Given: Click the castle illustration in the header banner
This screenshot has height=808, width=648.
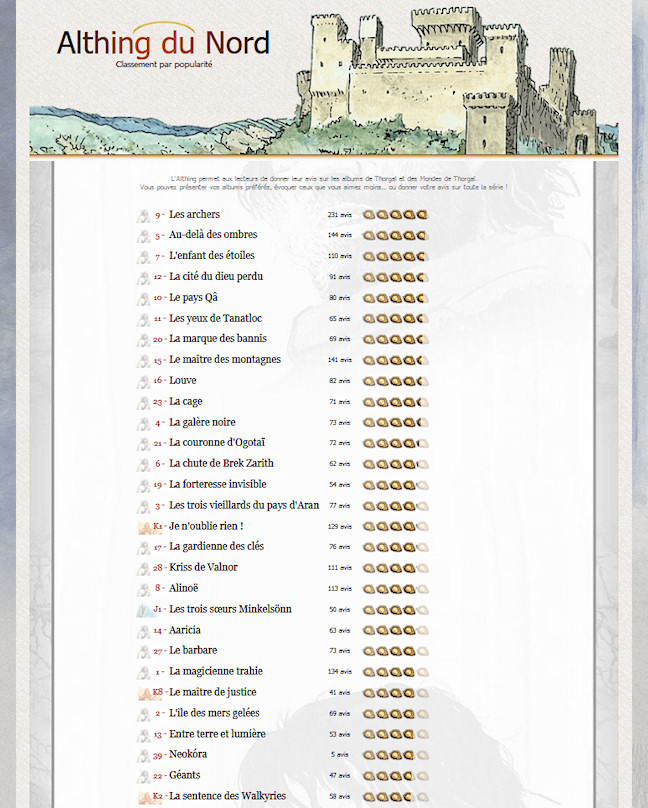Looking at the screenshot, I should (x=450, y=80).
